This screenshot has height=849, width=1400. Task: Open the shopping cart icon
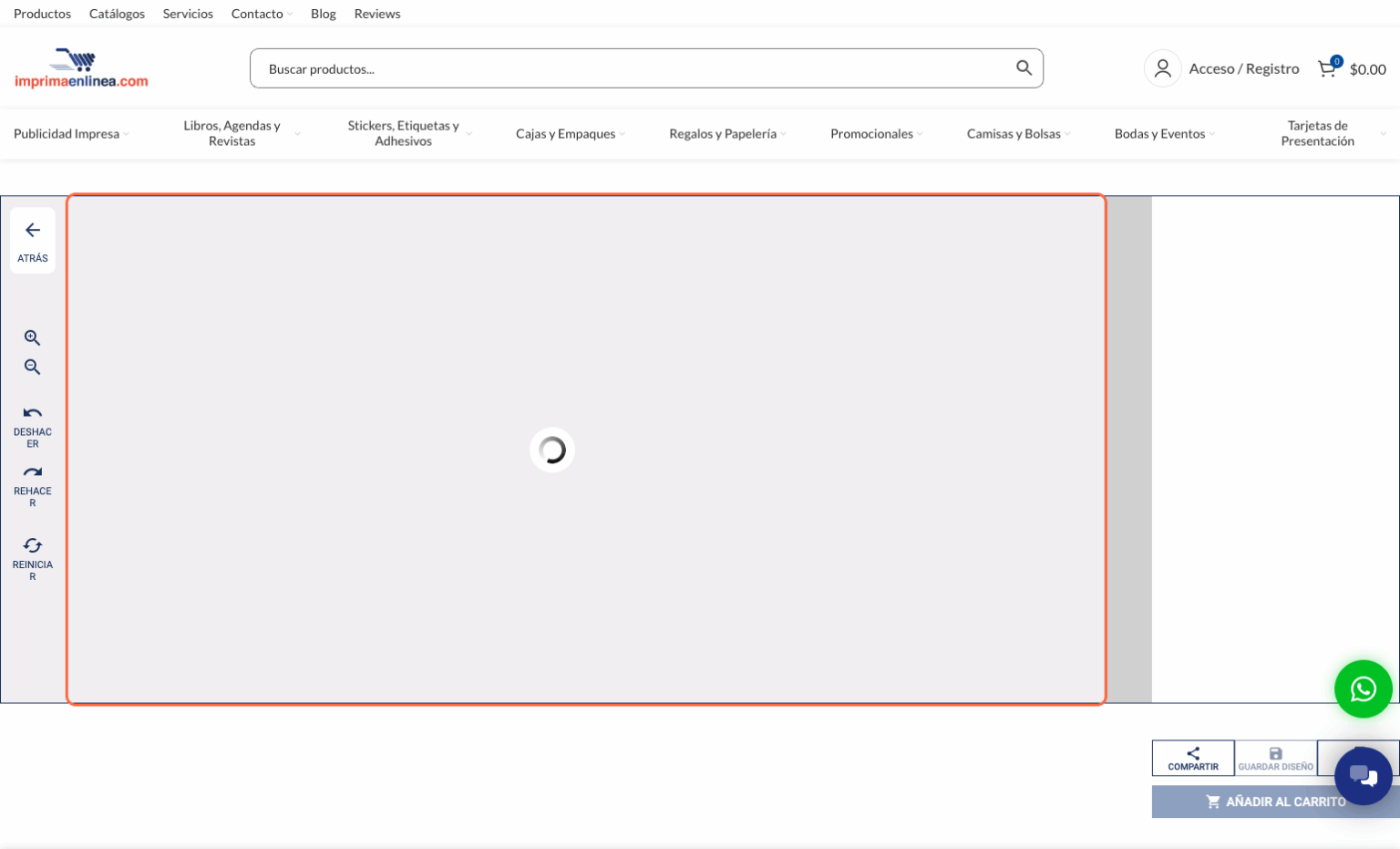pyautogui.click(x=1328, y=68)
